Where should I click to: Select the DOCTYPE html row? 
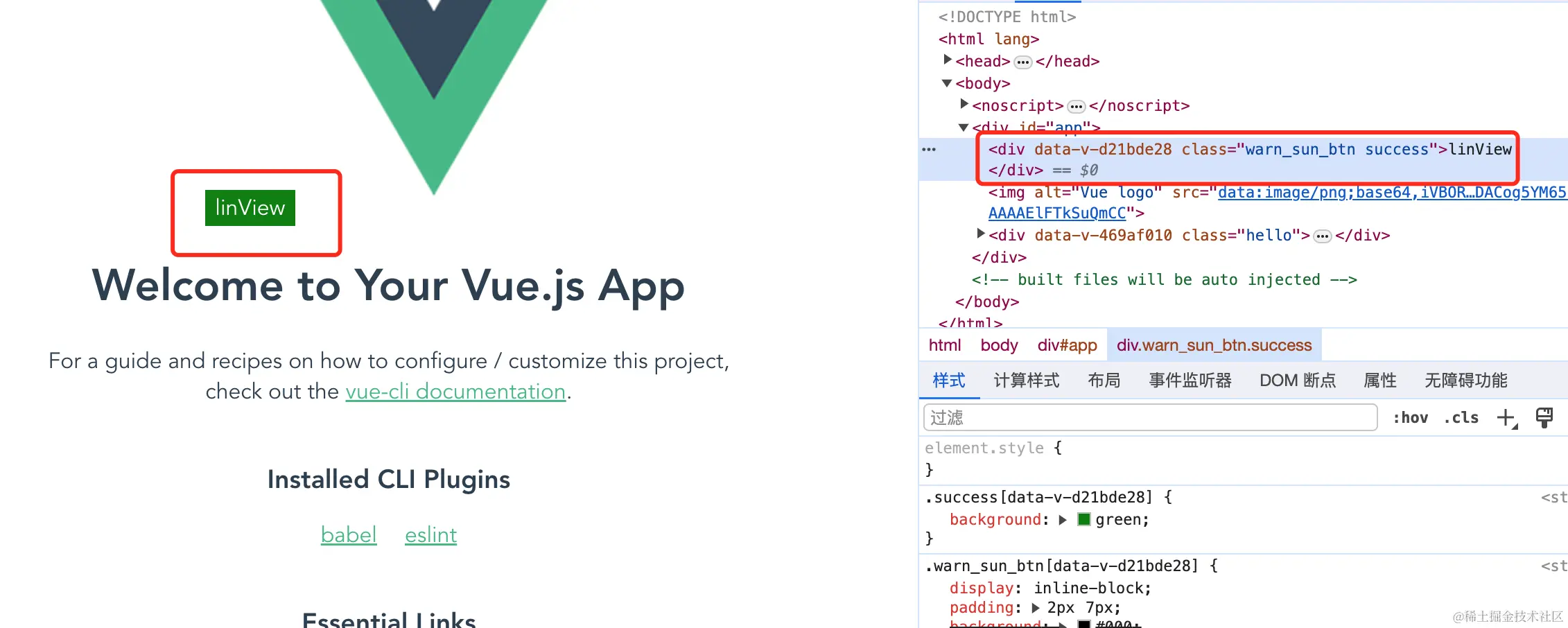tap(1007, 17)
